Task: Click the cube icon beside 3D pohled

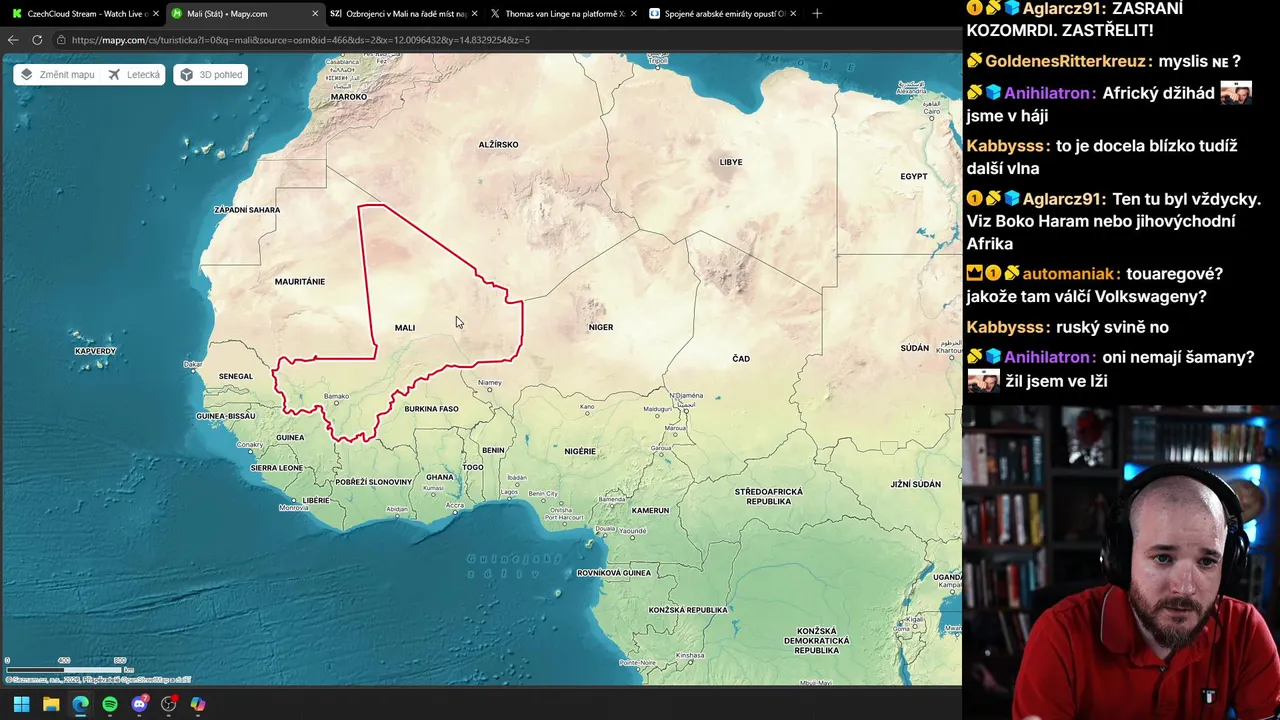Action: (x=186, y=75)
